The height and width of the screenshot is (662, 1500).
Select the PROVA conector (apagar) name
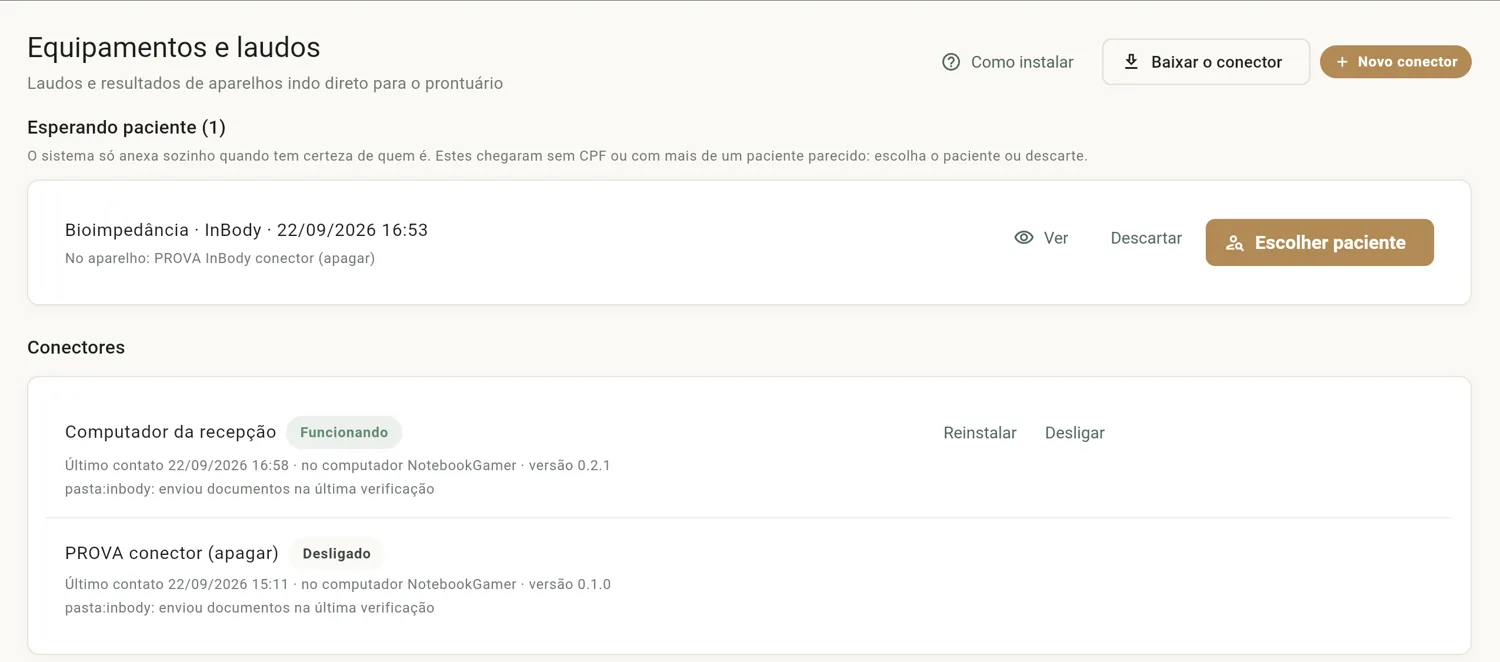(172, 553)
